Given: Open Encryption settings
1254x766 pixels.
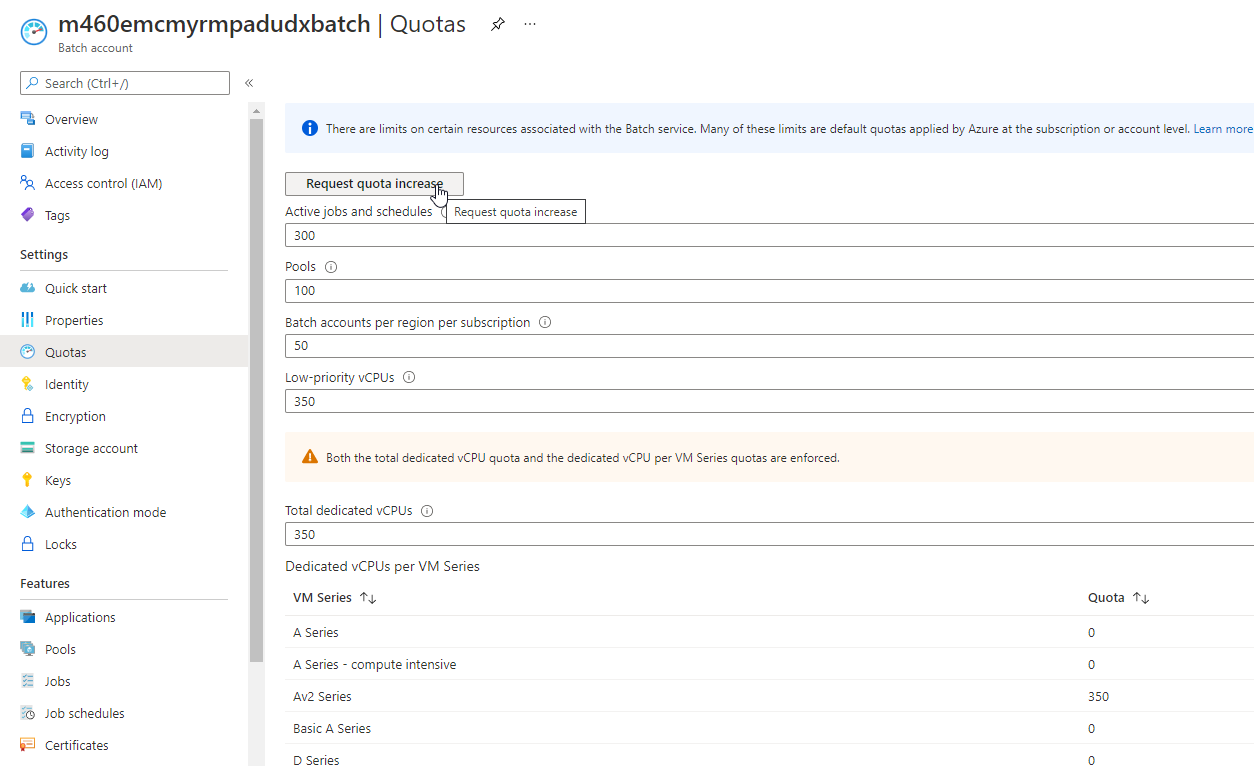Looking at the screenshot, I should [75, 415].
